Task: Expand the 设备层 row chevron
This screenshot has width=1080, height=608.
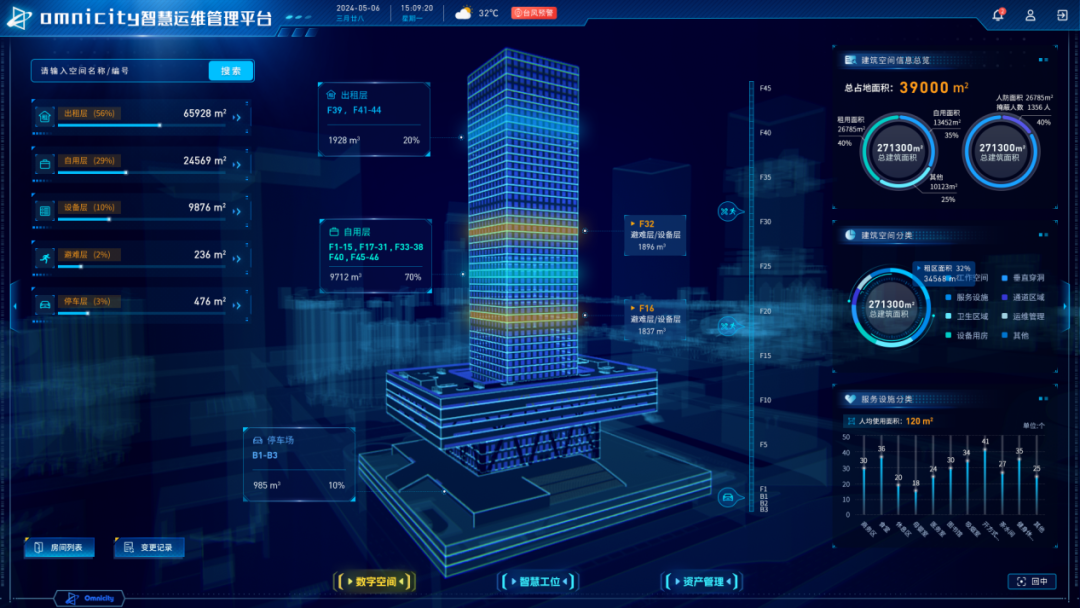Action: click(237, 210)
